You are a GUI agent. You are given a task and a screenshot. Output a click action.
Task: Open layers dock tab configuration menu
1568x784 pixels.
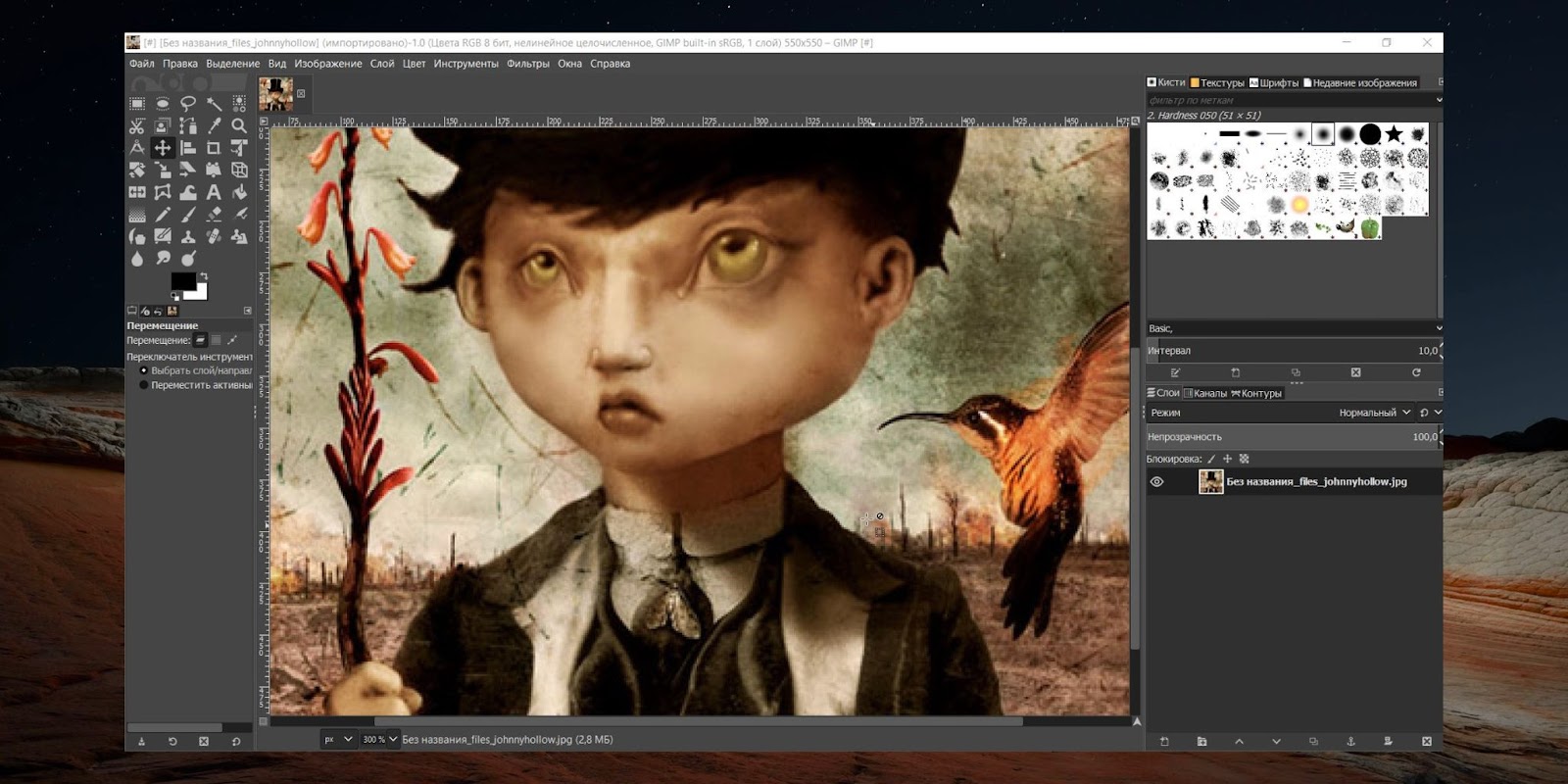coord(1440,393)
